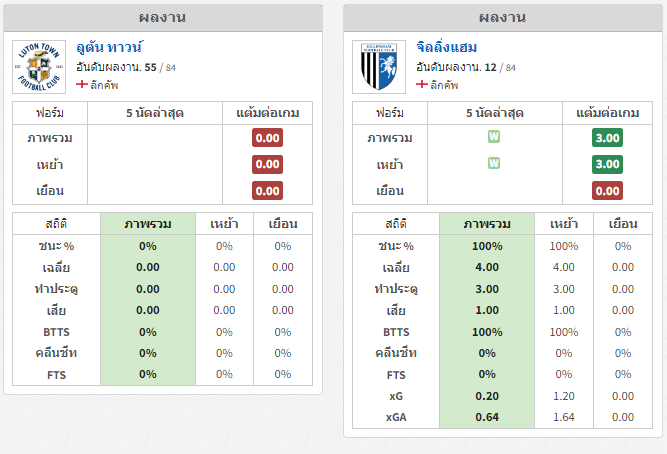Open the จิลลิ่งแฮม team link
Viewport: 667px width, 454px height.
click(446, 47)
